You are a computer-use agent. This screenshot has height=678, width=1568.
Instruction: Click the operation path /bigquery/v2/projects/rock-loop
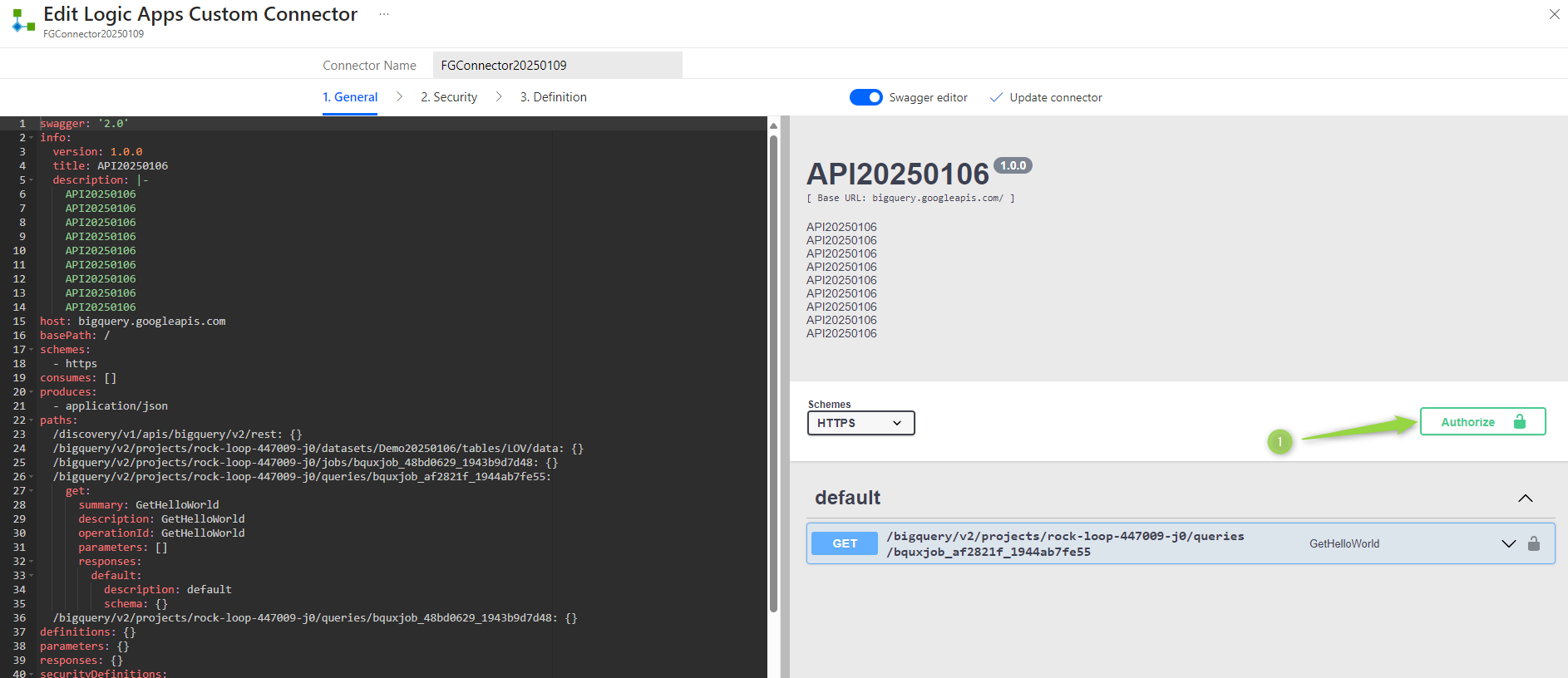pos(1065,543)
